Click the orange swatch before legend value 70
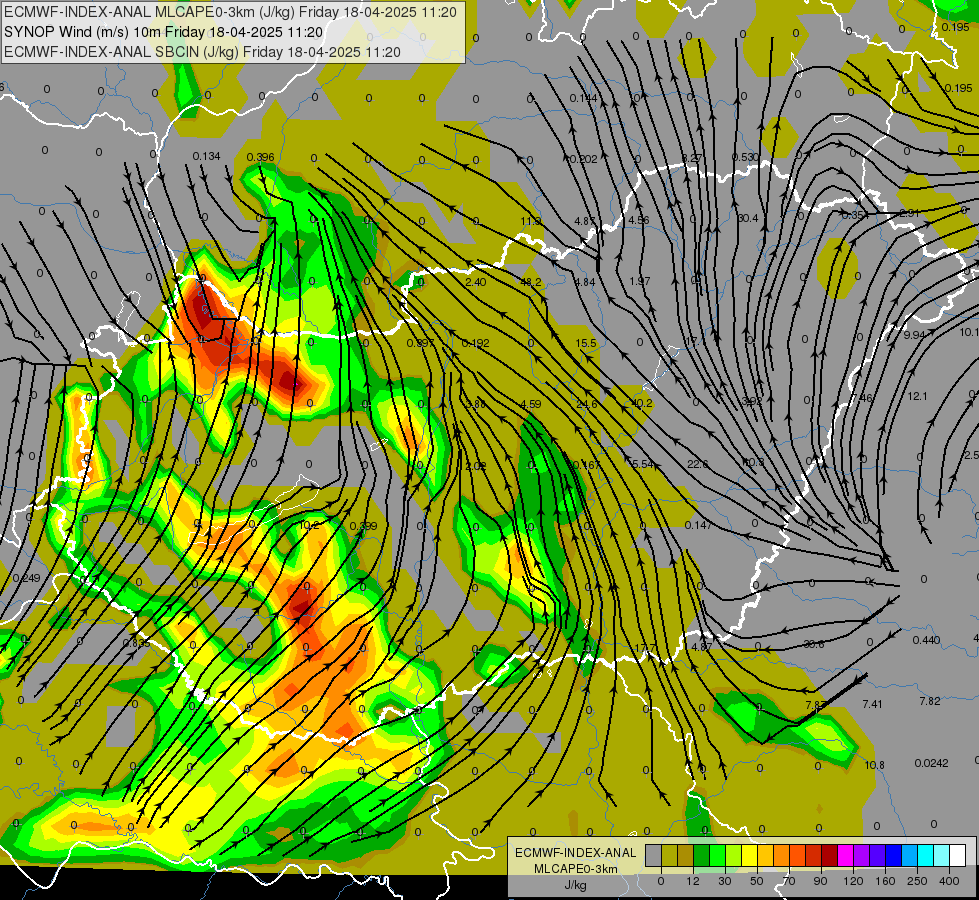Viewport: 979px width, 900px height. pyautogui.click(x=782, y=856)
